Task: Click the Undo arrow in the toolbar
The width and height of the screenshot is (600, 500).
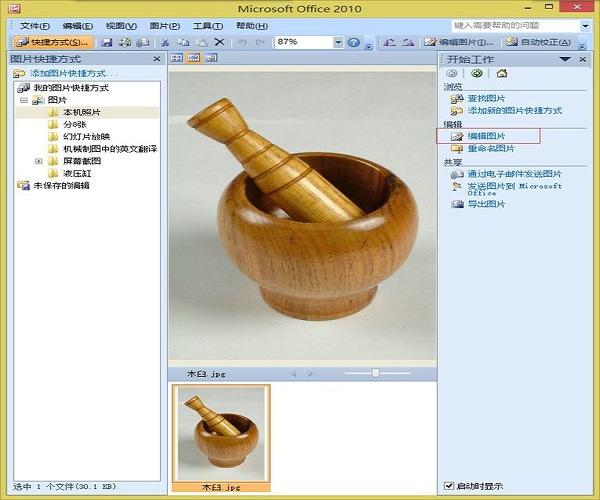Action: [243, 42]
